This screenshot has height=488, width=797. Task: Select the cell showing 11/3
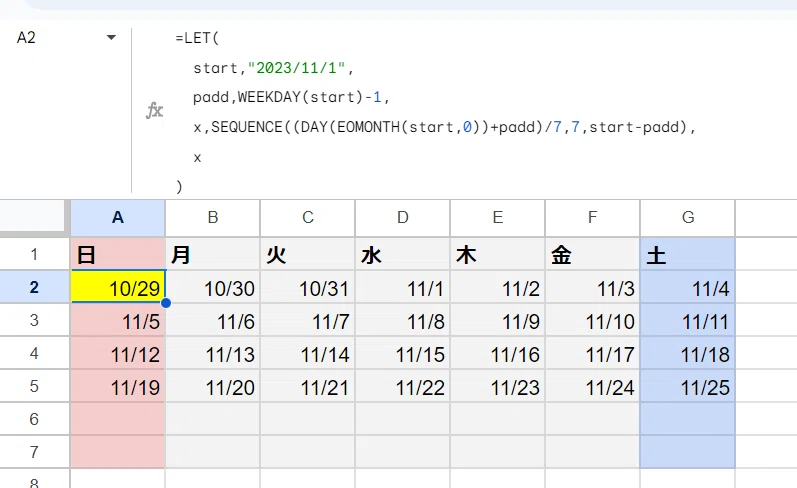pyautogui.click(x=593, y=287)
